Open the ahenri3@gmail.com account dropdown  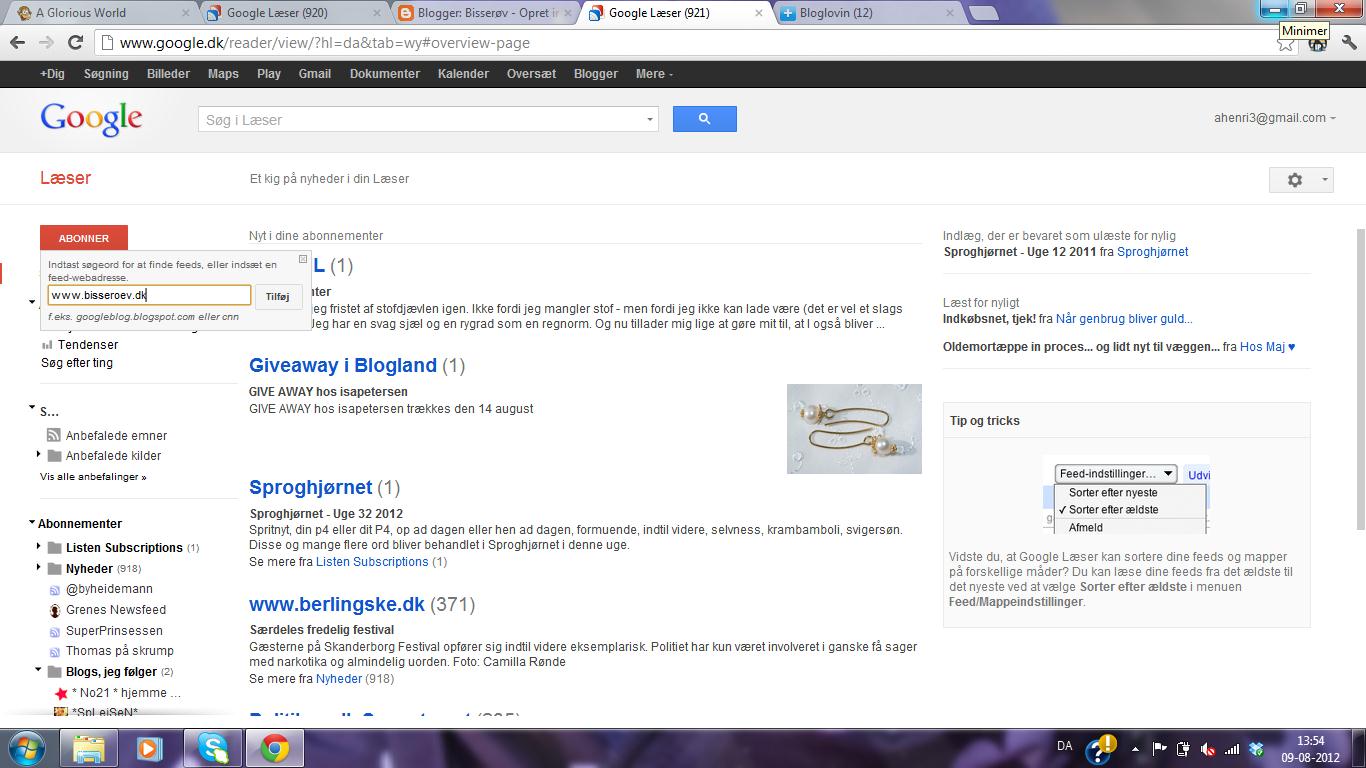(1275, 118)
